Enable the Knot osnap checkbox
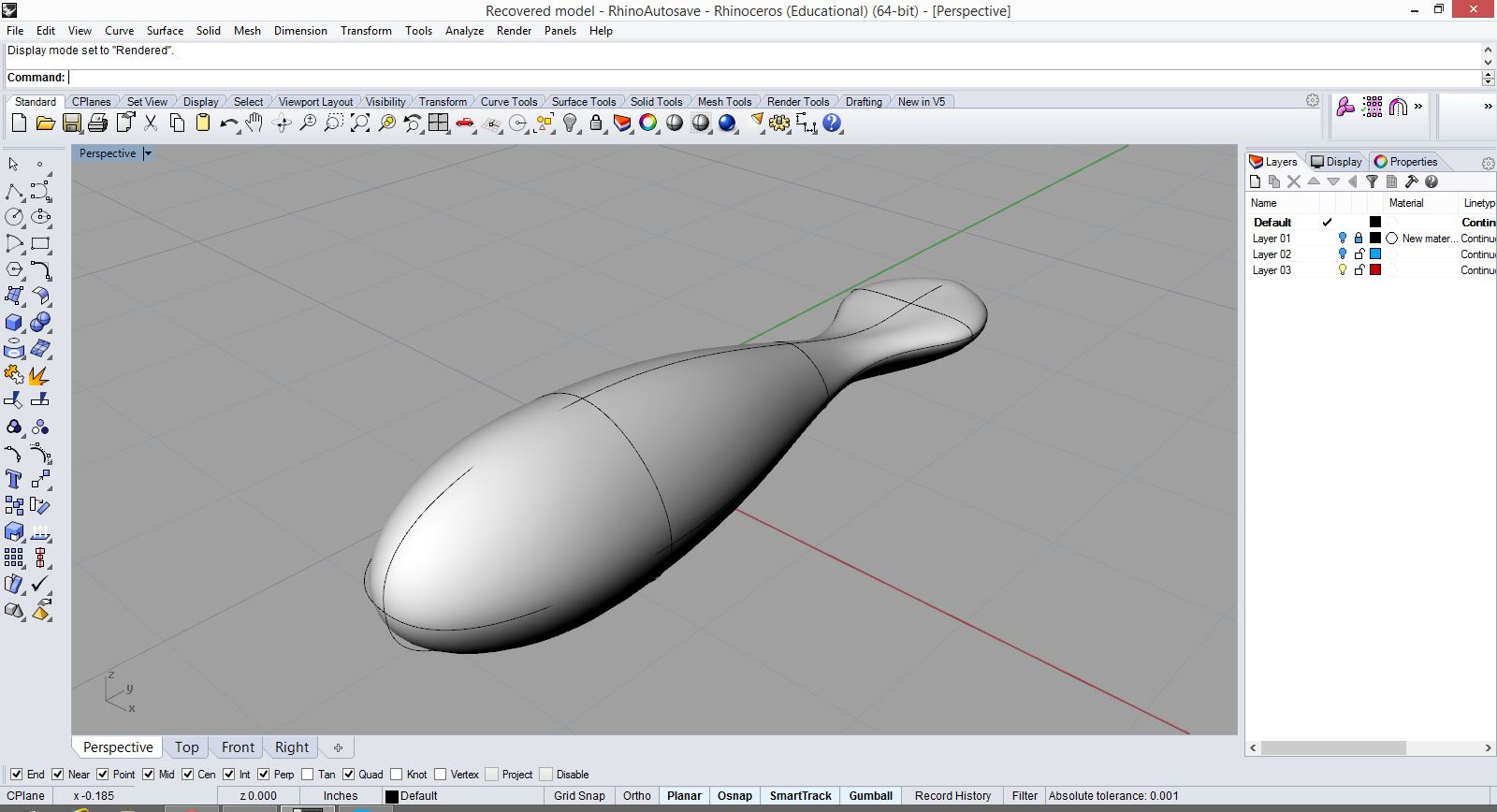 tap(397, 774)
